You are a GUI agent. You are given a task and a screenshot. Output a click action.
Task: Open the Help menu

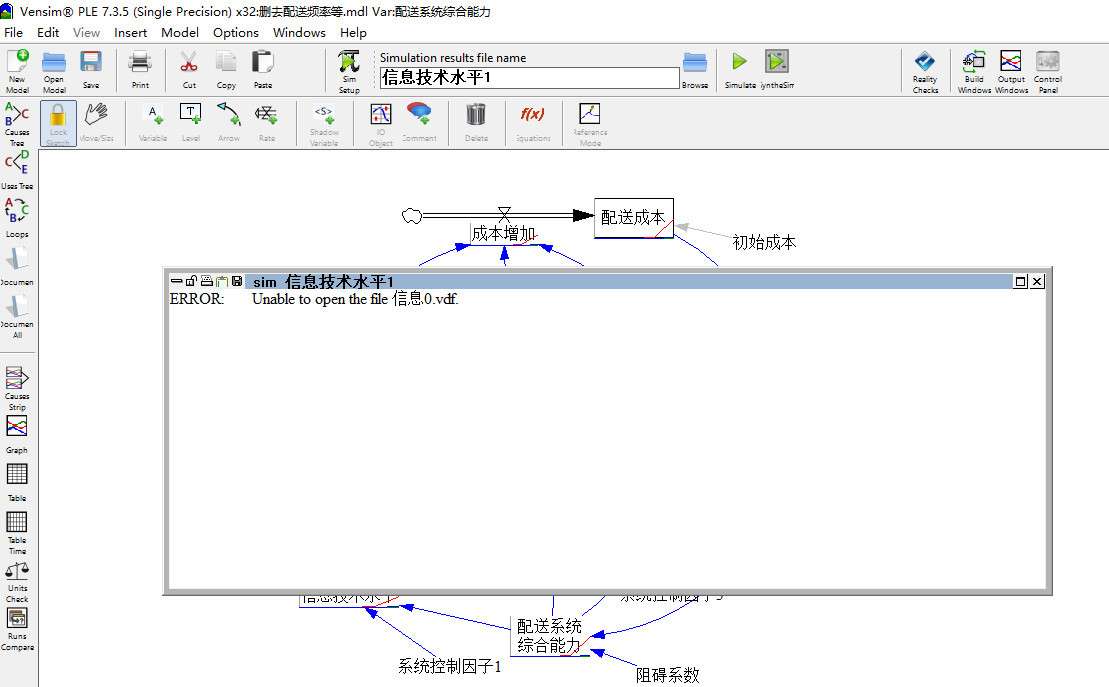click(353, 33)
